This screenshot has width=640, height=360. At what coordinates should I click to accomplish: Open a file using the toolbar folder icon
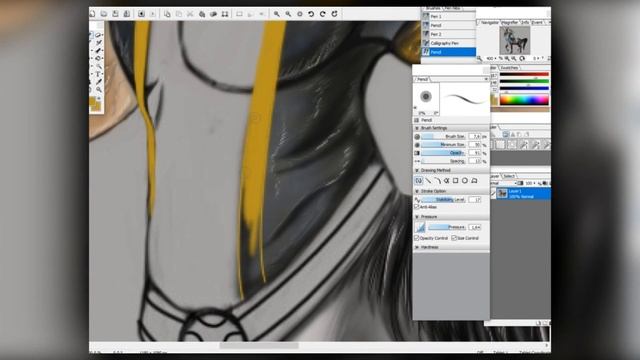(x=104, y=13)
